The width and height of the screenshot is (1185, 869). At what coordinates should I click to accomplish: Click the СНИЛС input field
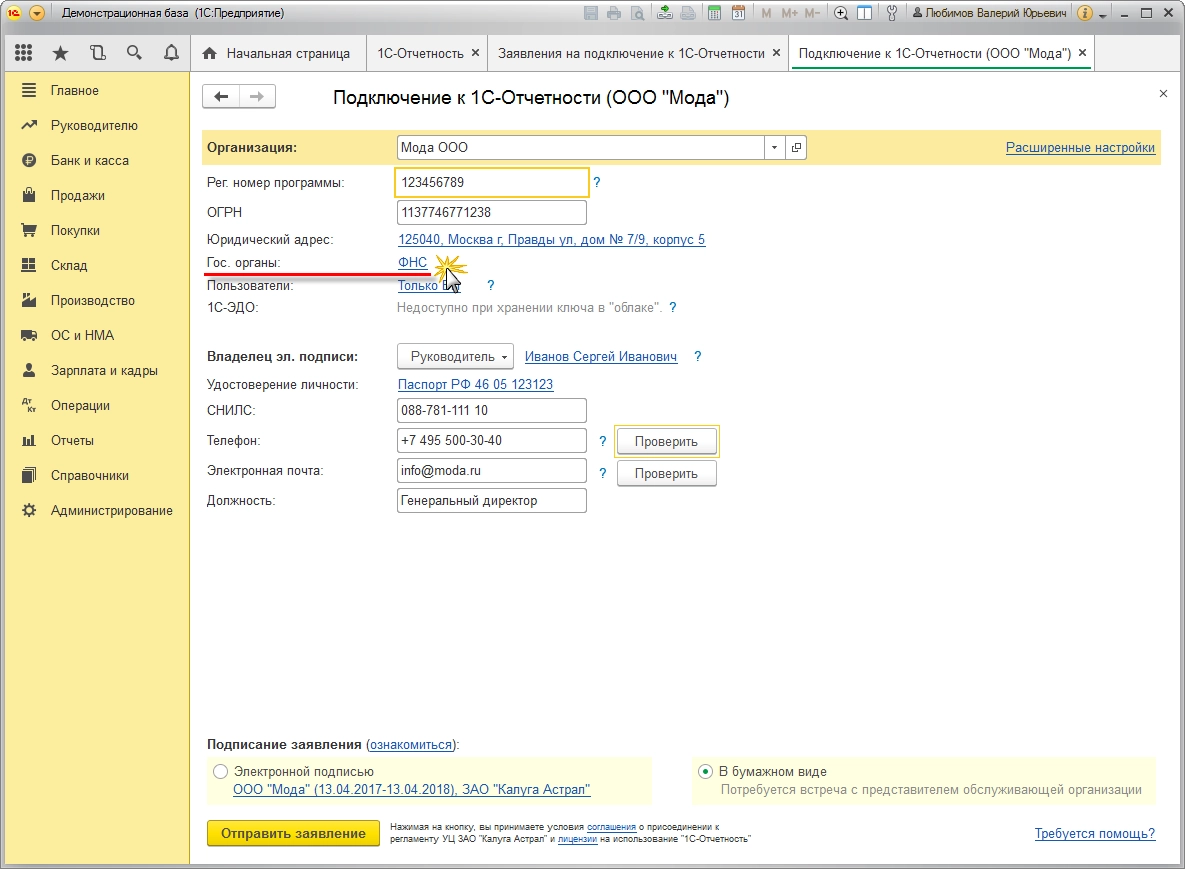click(491, 411)
